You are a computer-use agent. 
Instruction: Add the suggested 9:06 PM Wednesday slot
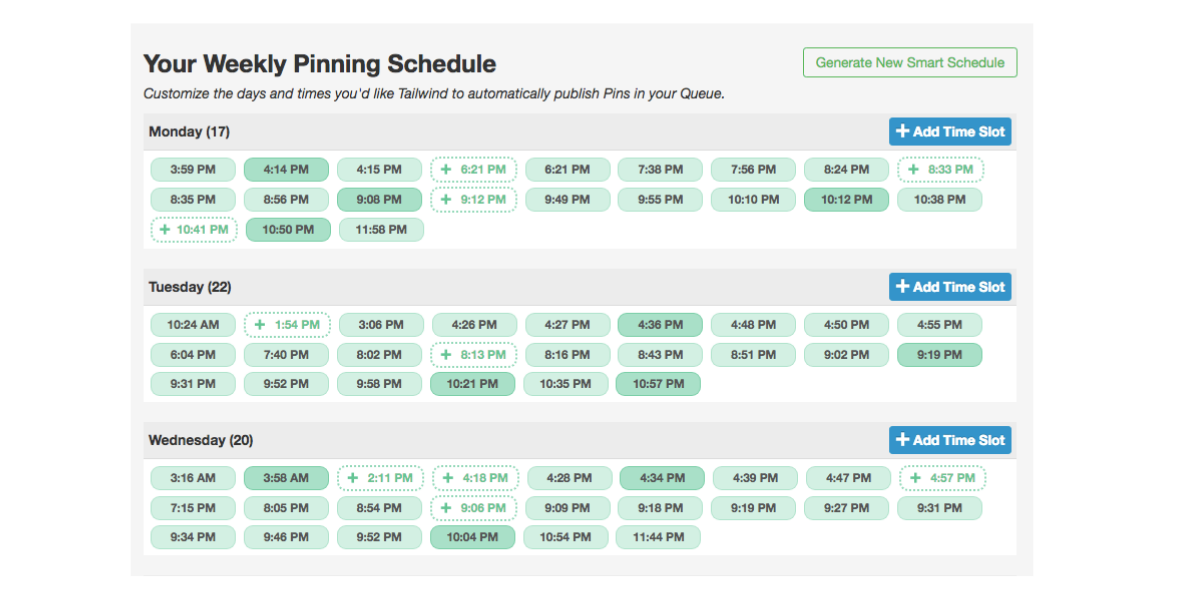(x=475, y=508)
